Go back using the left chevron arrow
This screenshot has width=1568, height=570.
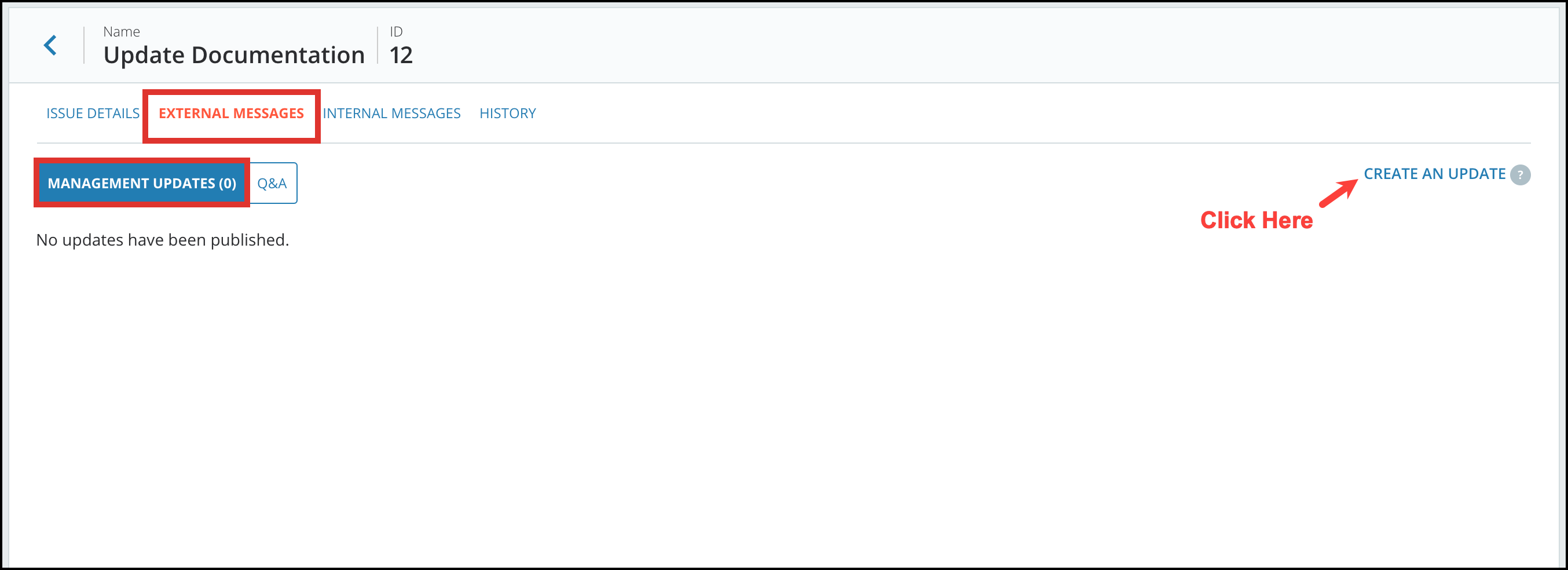50,46
